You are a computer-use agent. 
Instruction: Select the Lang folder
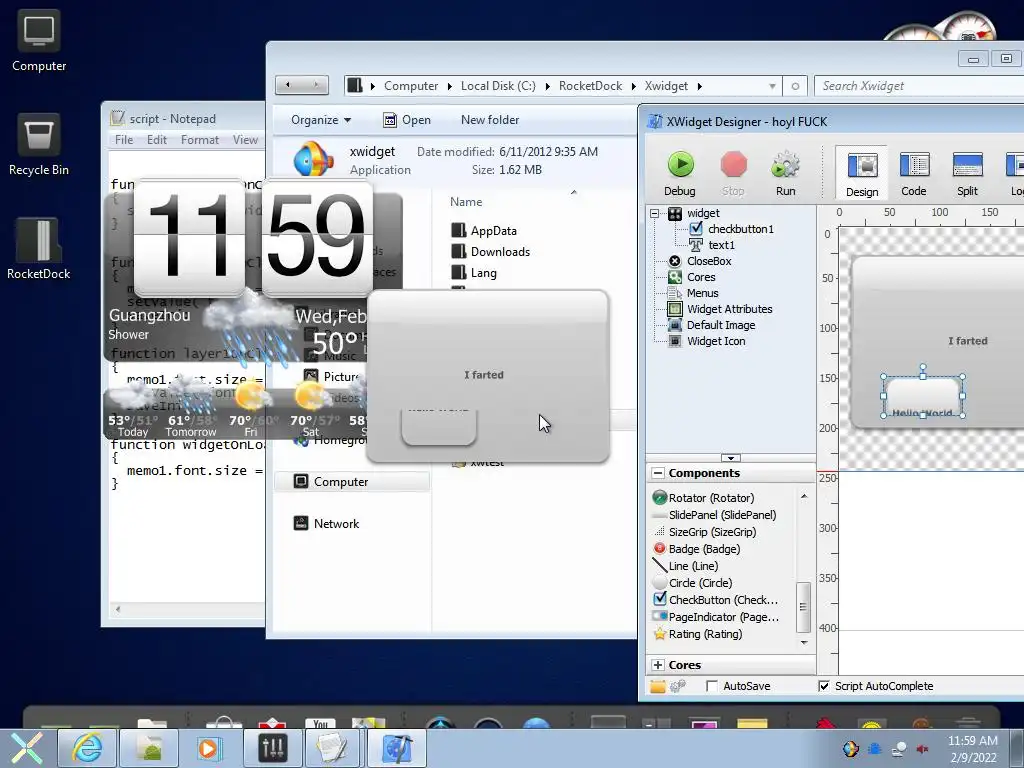point(474,273)
